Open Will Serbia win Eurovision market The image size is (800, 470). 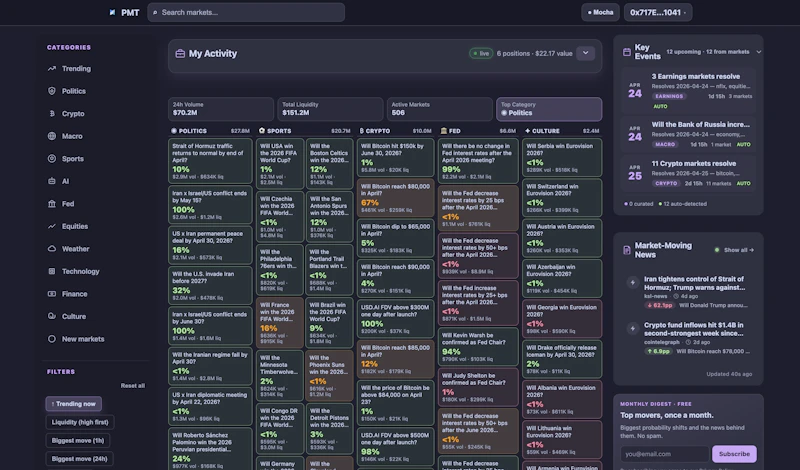(x=562, y=157)
